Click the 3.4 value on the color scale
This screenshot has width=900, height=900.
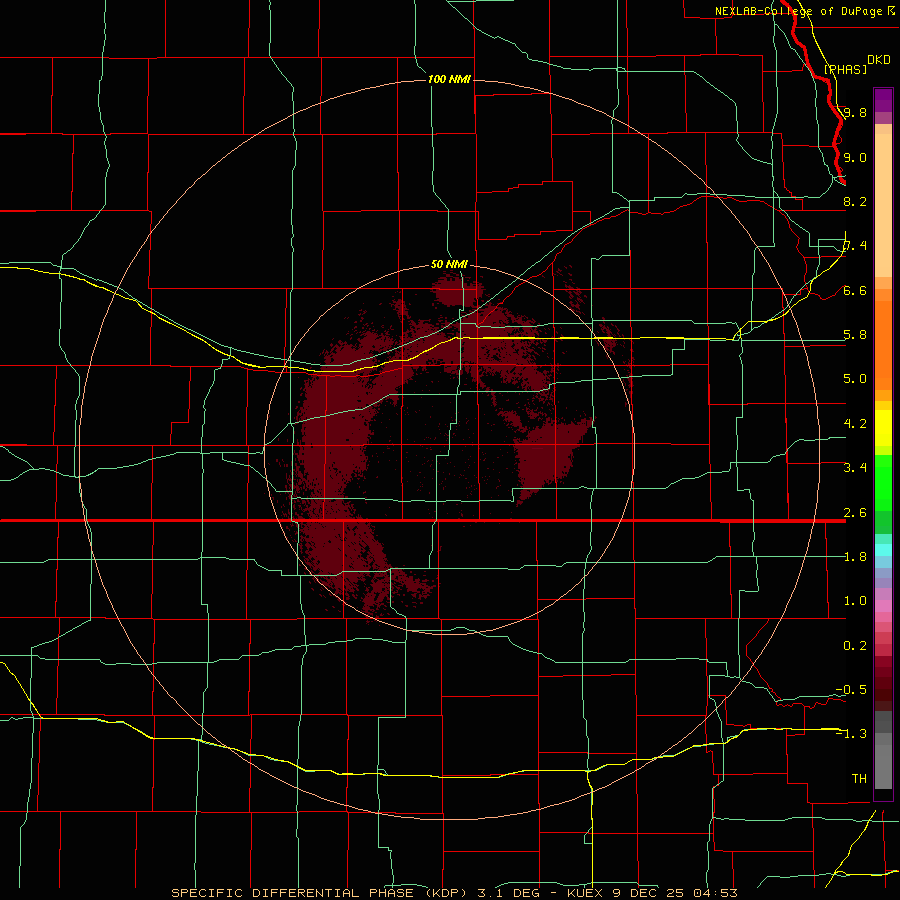pyautogui.click(x=855, y=468)
